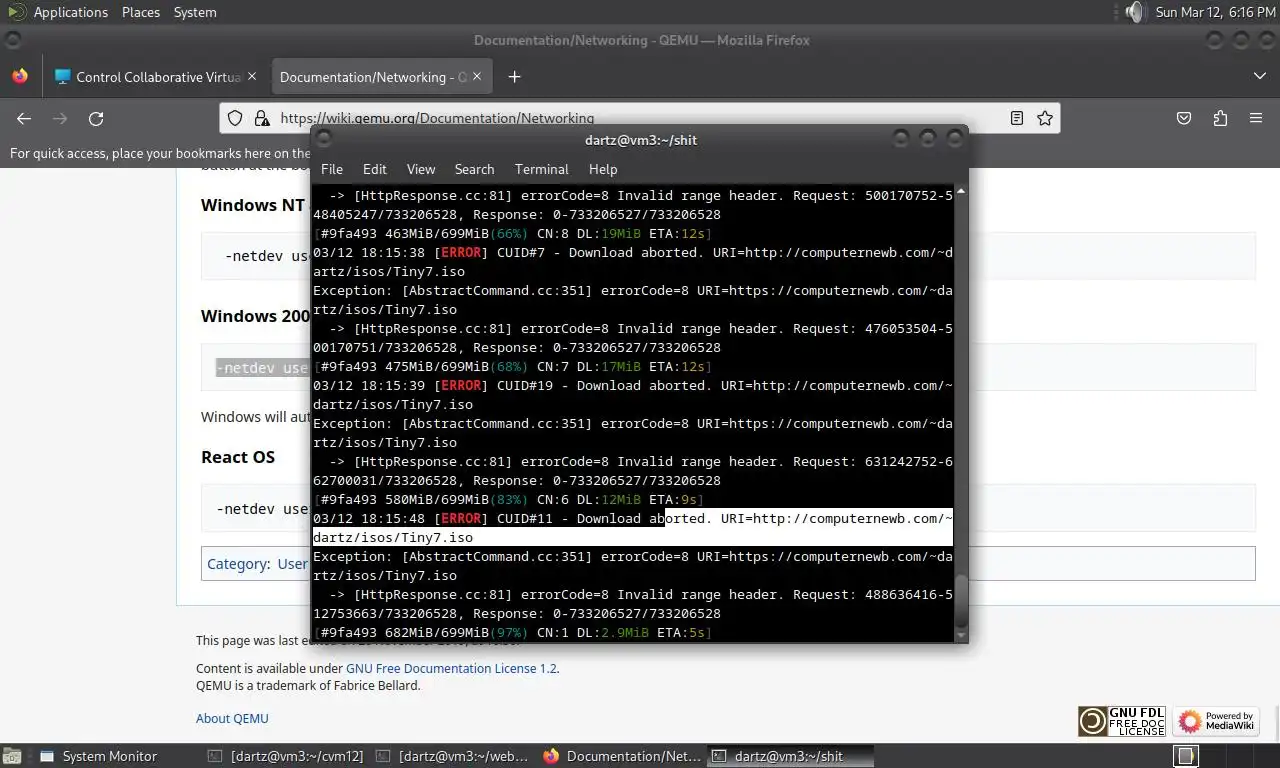Open Firefox View from the pinned icon
Image resolution: width=1280 pixels, height=768 pixels.
coord(20,77)
